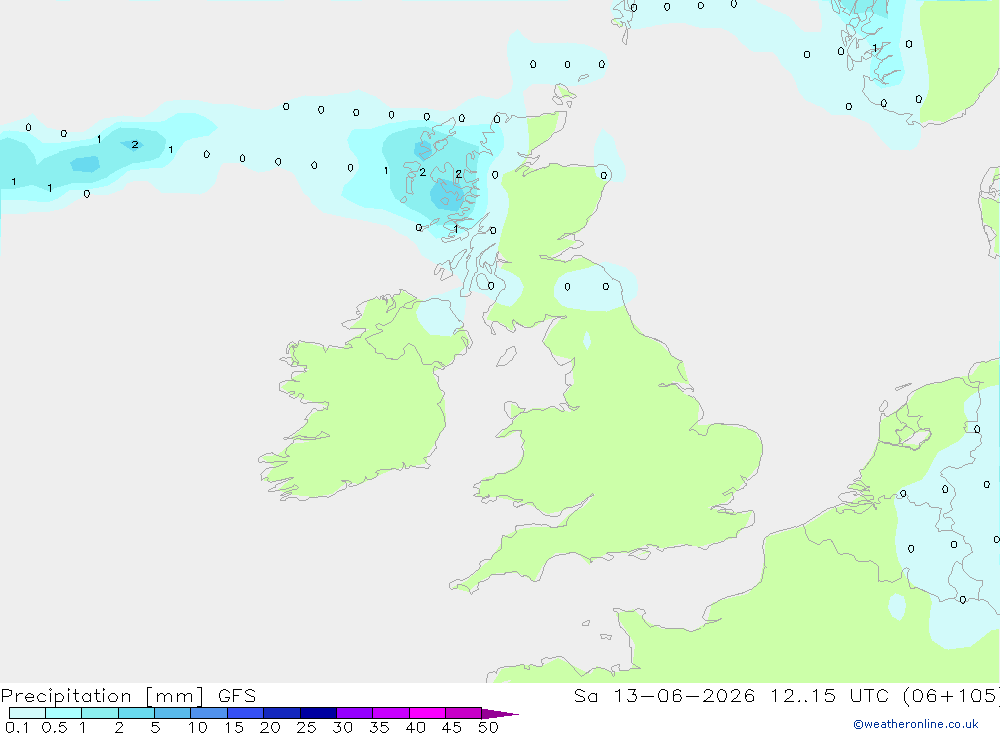Click the '0.1' legend scale label
The height and width of the screenshot is (733, 1000).
pyautogui.click(x=17, y=727)
